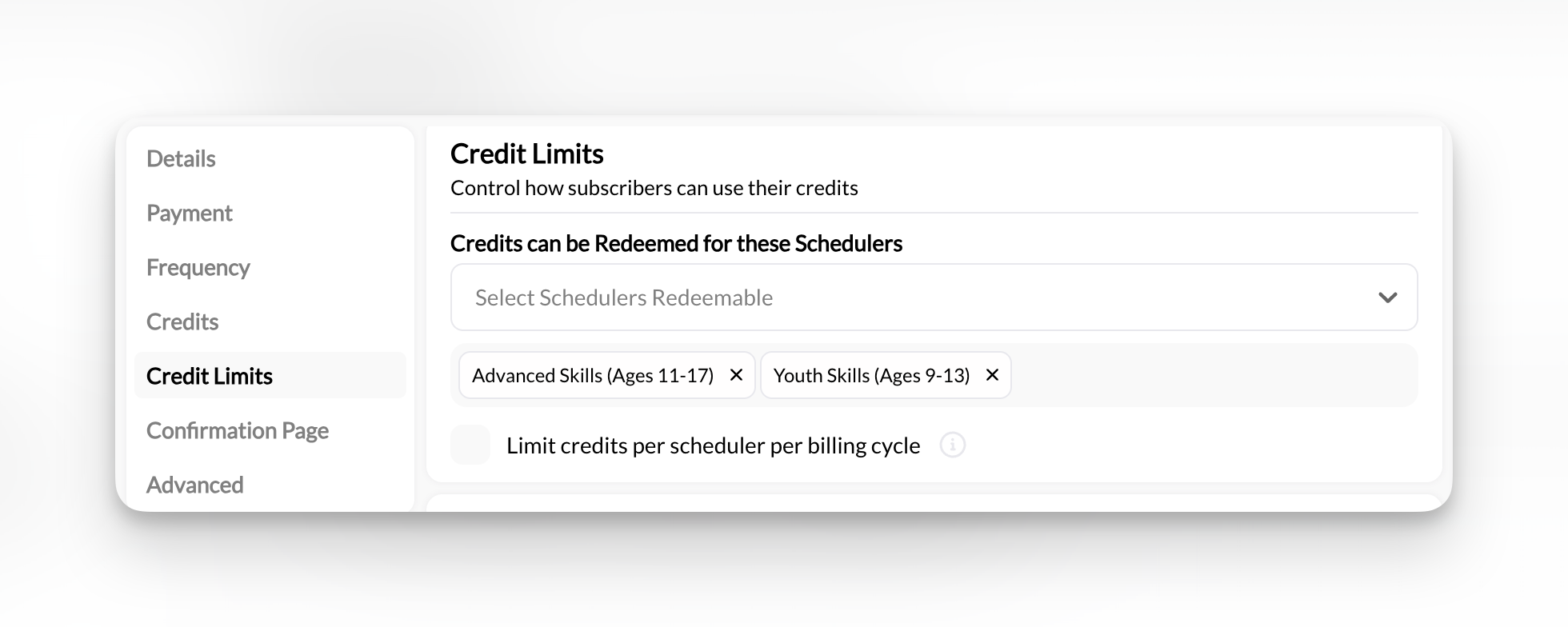The image size is (1568, 627).
Task: Go to the Advanced section
Action: 195,485
